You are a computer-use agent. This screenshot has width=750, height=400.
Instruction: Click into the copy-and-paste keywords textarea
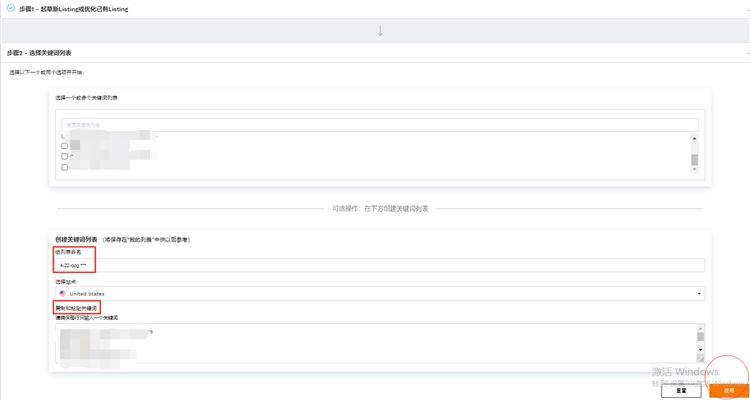[x=375, y=343]
